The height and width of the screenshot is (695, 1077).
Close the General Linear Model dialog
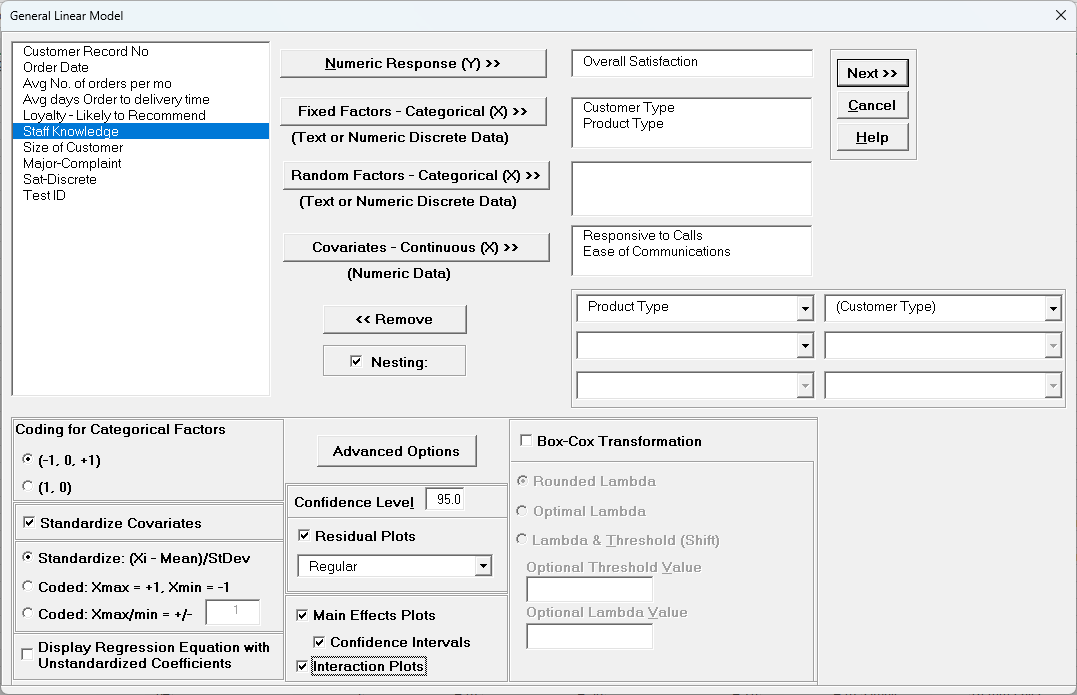1060,15
